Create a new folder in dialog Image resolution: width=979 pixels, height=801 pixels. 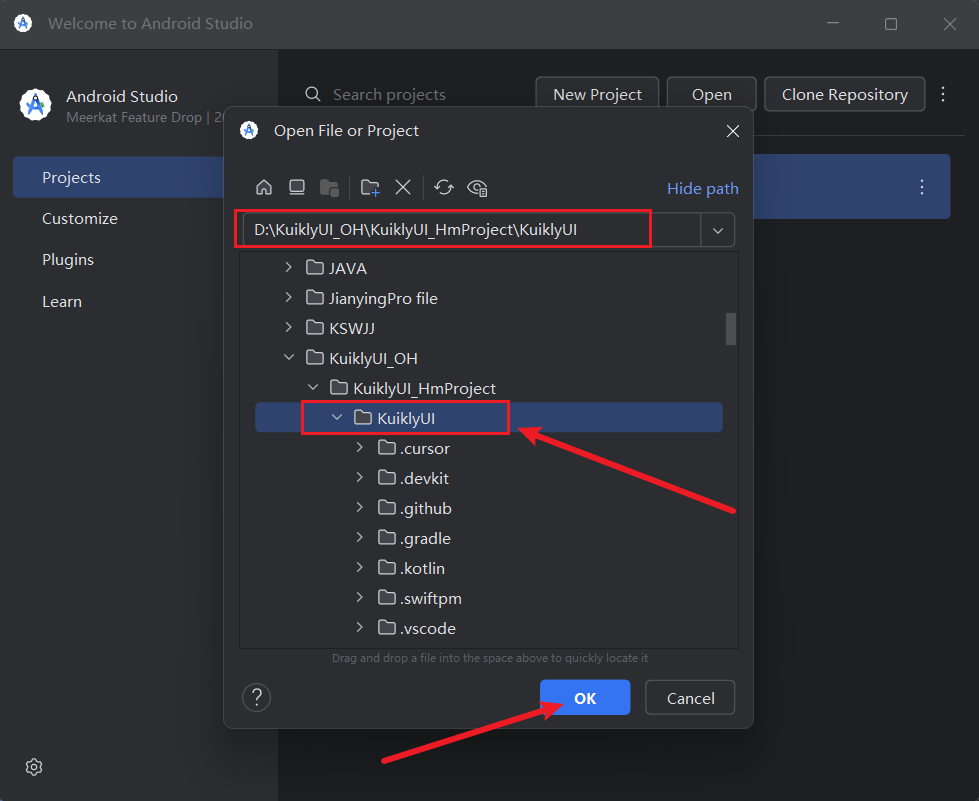click(x=370, y=187)
